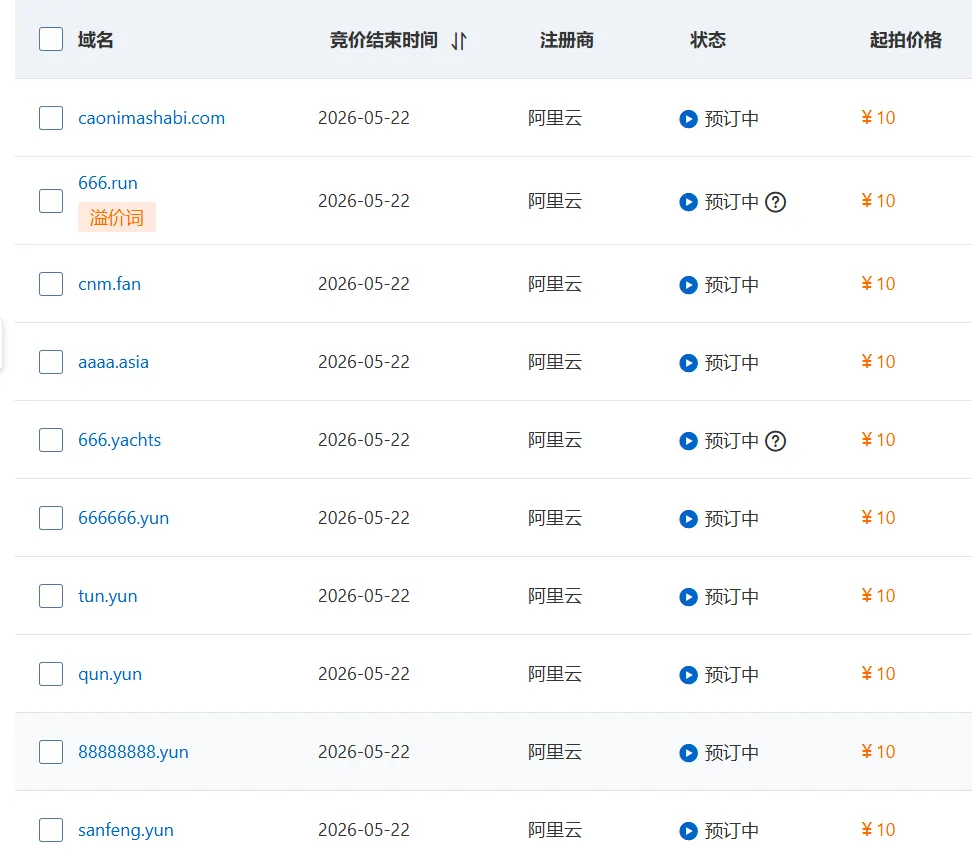Open the aaaa.asia domain link
Image resolution: width=972 pixels, height=867 pixels.
point(113,362)
